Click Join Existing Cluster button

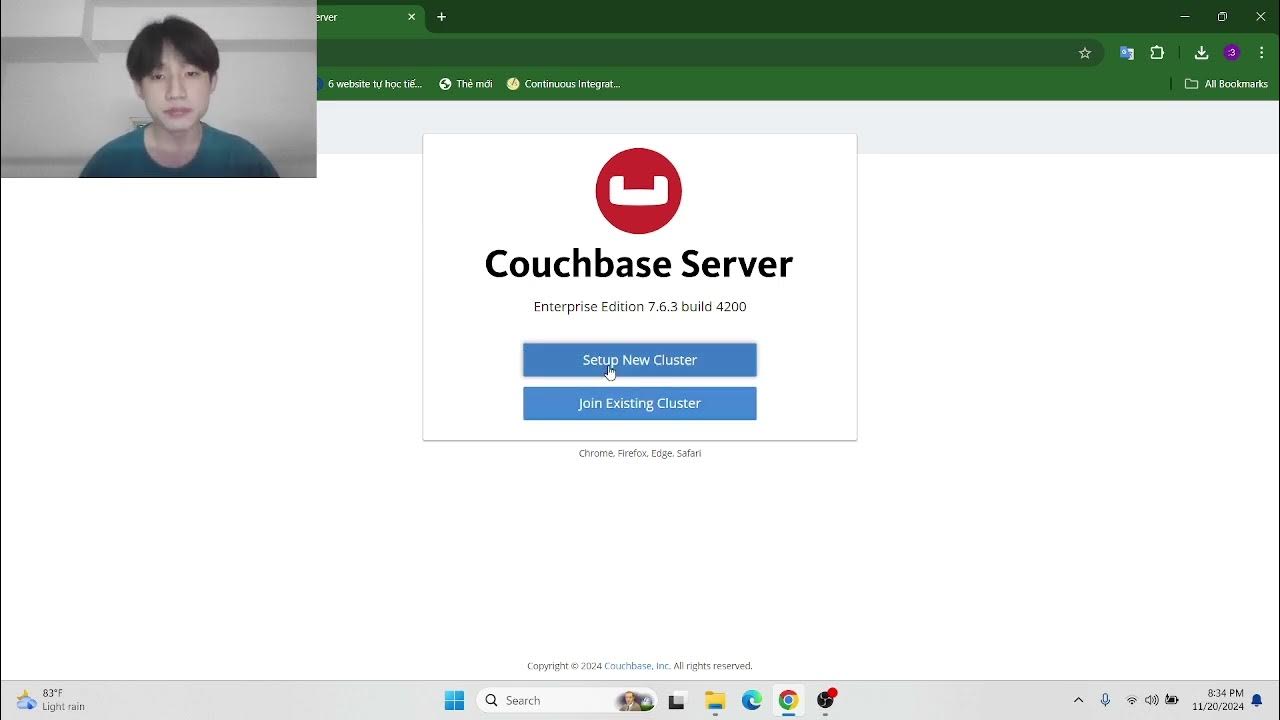point(639,403)
